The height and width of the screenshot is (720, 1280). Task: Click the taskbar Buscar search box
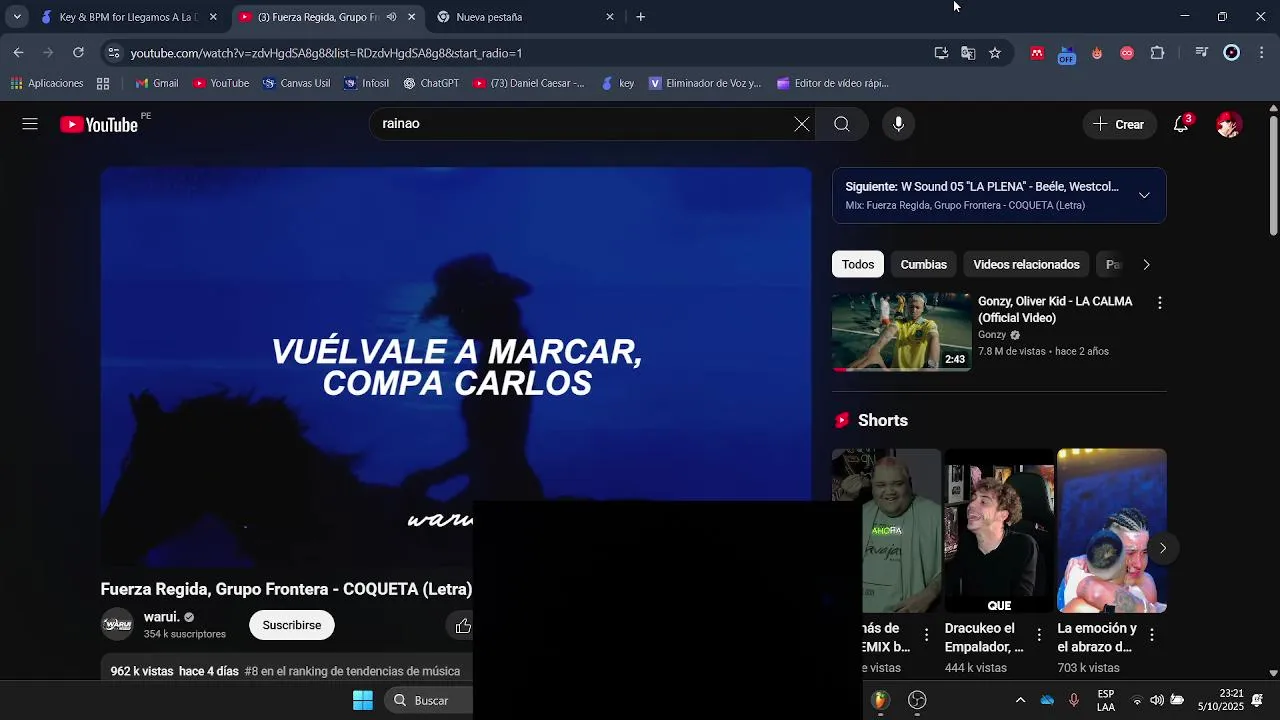pyautogui.click(x=428, y=700)
